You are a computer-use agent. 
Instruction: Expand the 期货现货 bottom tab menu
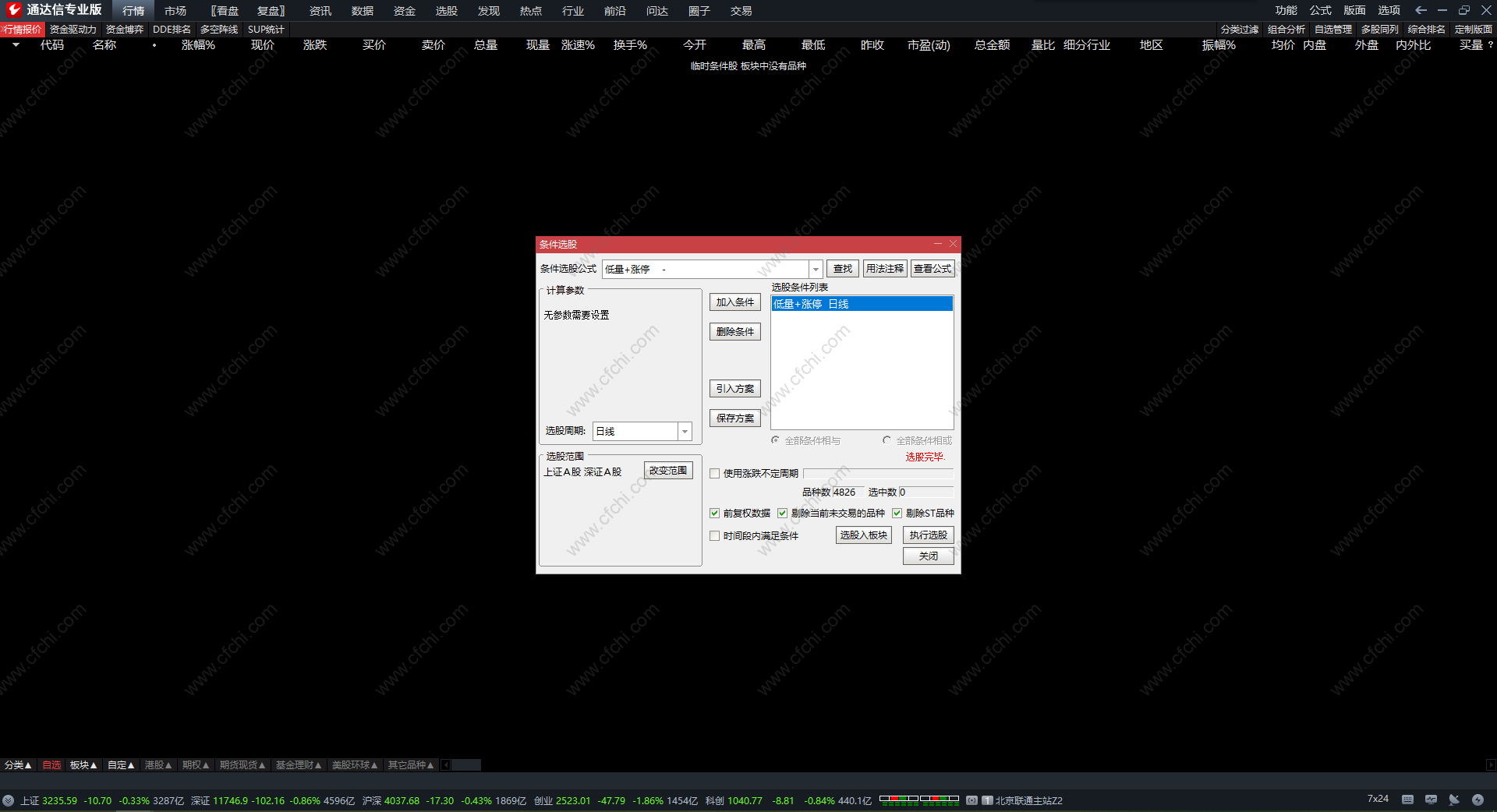click(x=242, y=765)
